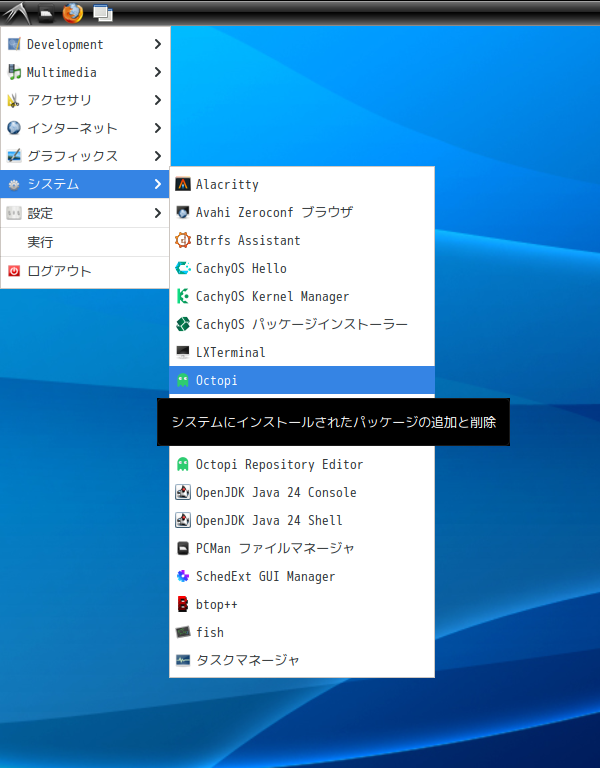Screen dimensions: 600x768
Task: Launch CachyOS パッケージインストーラー
Action: [302, 324]
